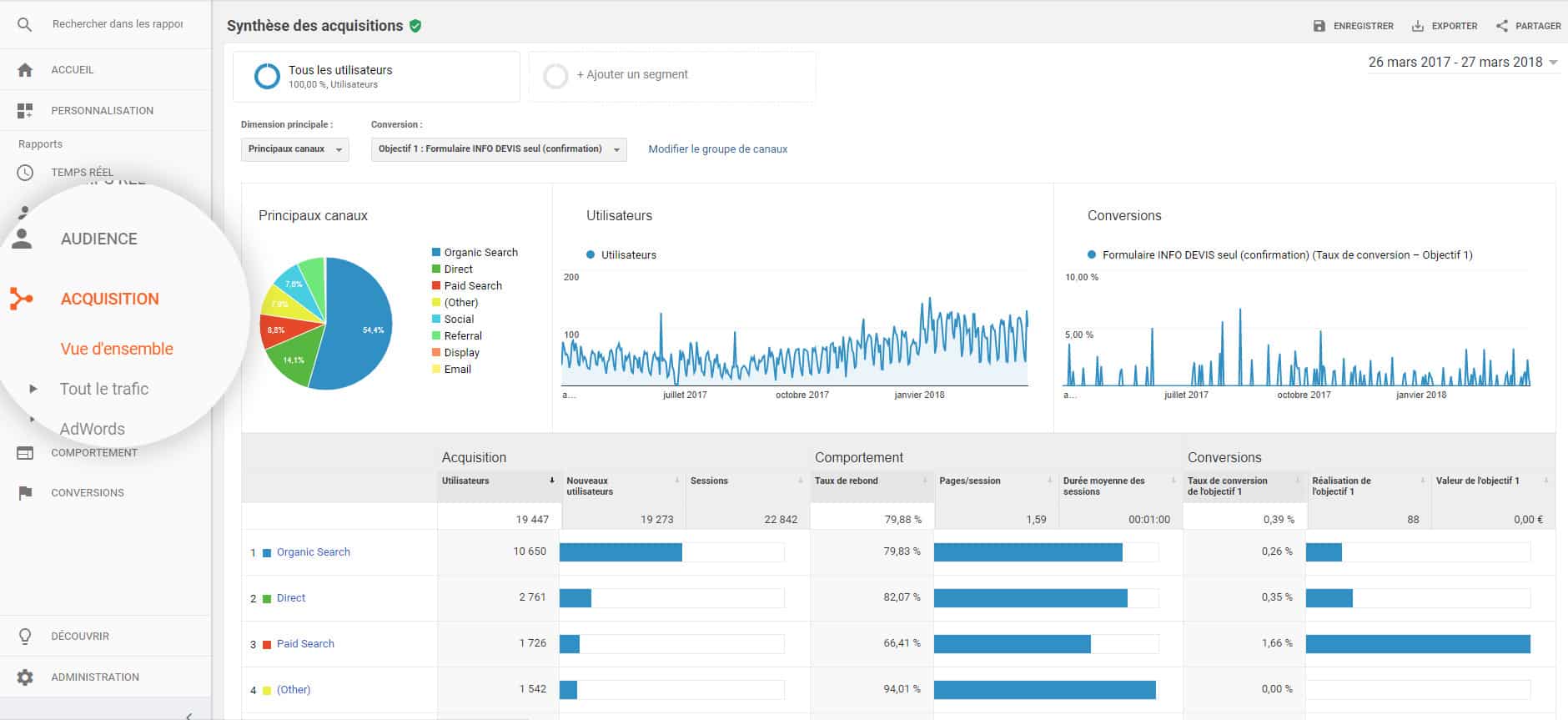Click Social legend cyan swatch
Image resolution: width=1568 pixels, height=720 pixels.
[x=436, y=320]
